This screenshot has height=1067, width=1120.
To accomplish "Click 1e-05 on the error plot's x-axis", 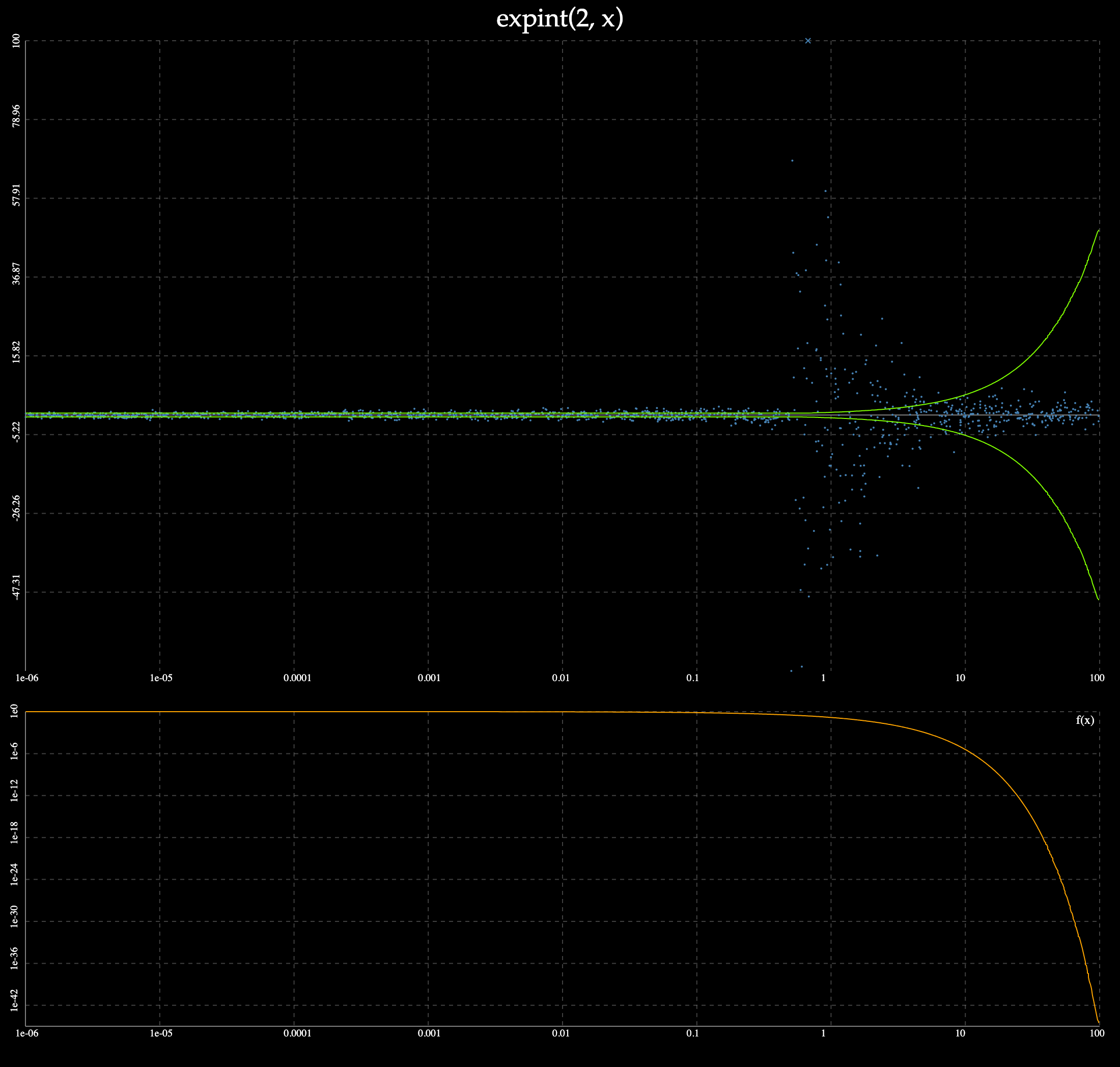I will tap(161, 679).
